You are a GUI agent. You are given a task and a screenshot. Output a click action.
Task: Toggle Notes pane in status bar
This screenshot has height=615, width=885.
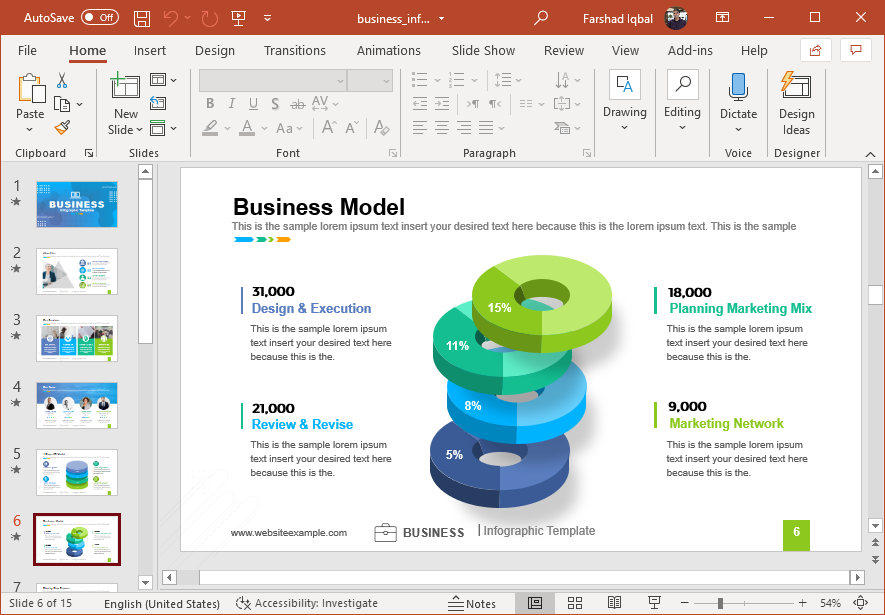pyautogui.click(x=473, y=603)
